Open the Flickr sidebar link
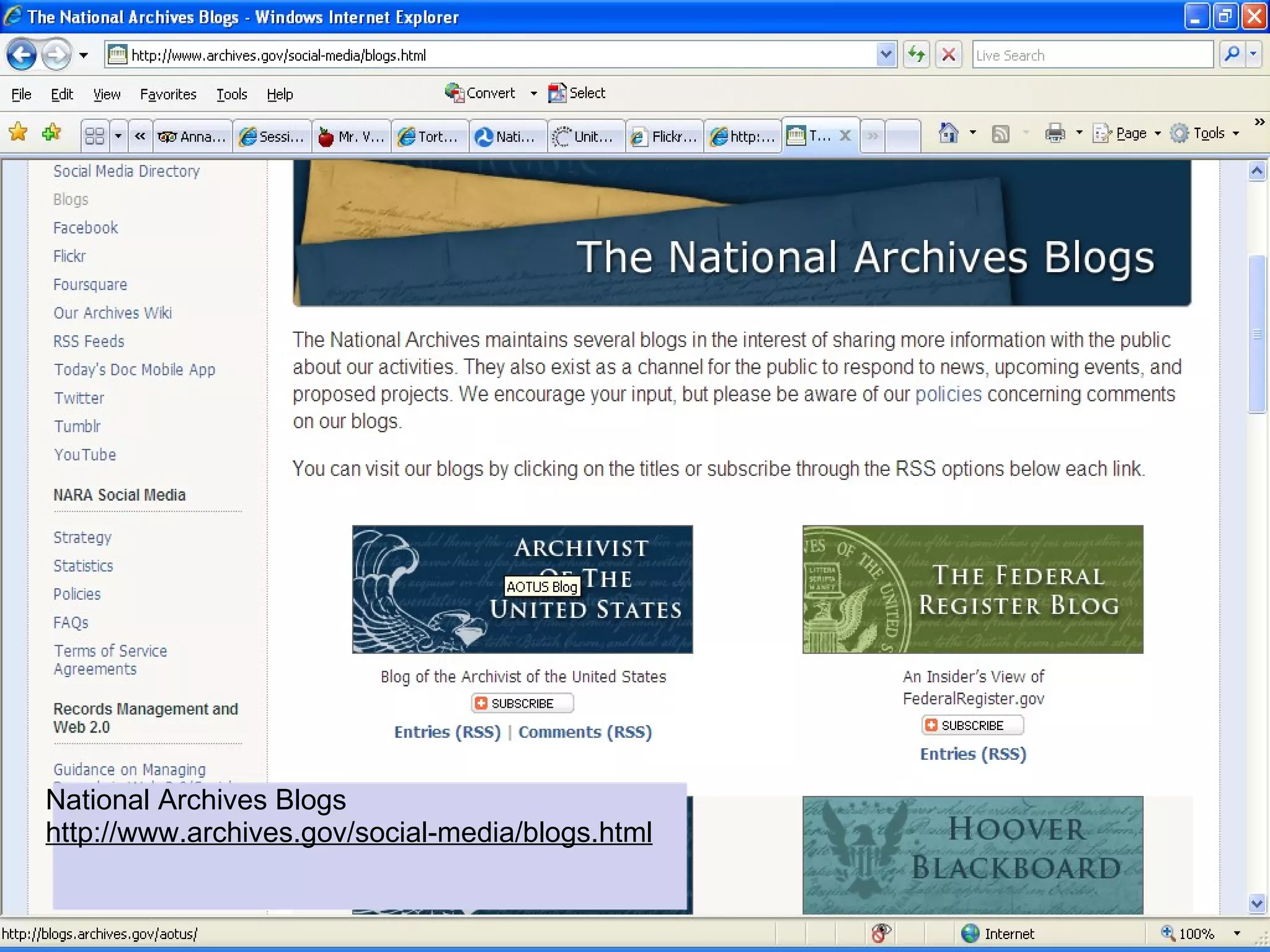 pos(69,257)
